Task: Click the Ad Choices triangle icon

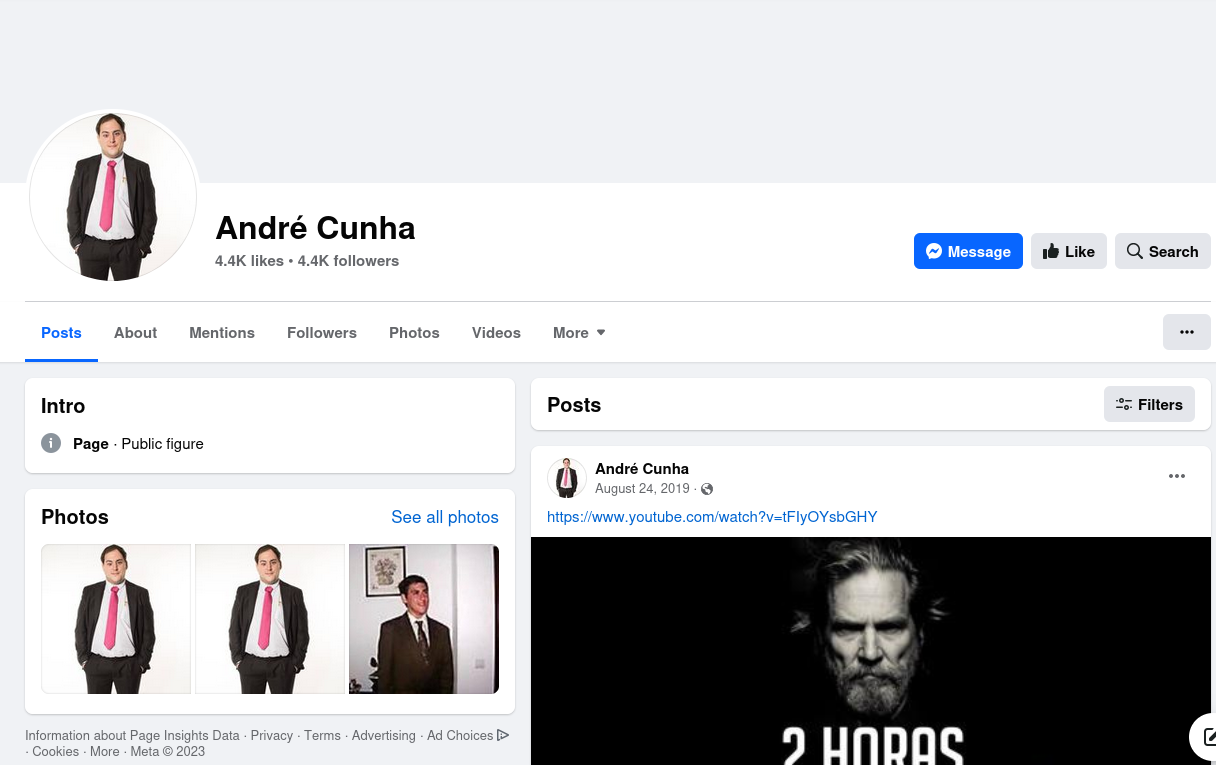Action: pyautogui.click(x=503, y=735)
